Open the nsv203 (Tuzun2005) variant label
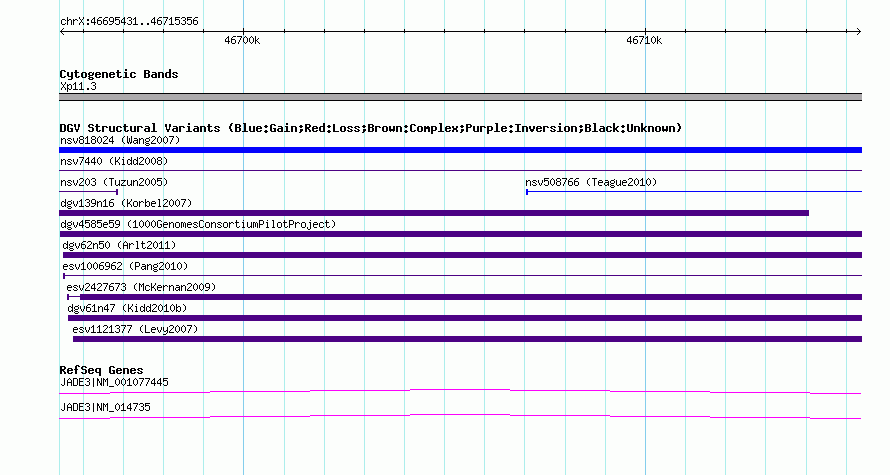This screenshot has height=475, width=890. click(114, 182)
